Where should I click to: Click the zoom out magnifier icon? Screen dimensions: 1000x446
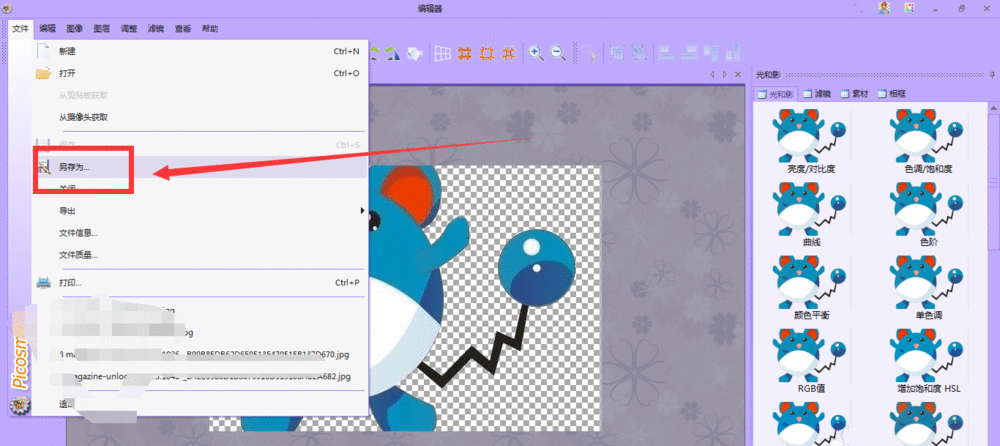[558, 53]
